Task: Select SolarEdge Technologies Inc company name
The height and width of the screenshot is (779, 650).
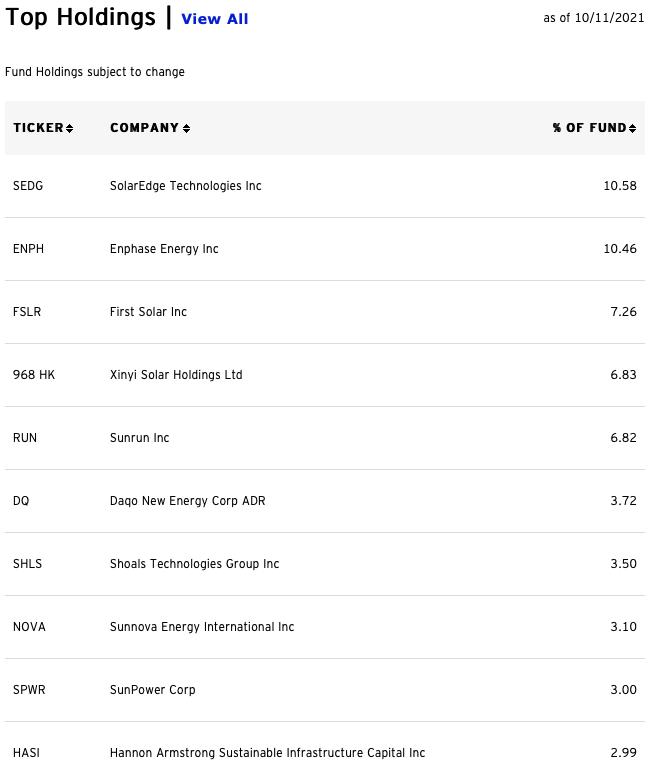Action: point(185,186)
